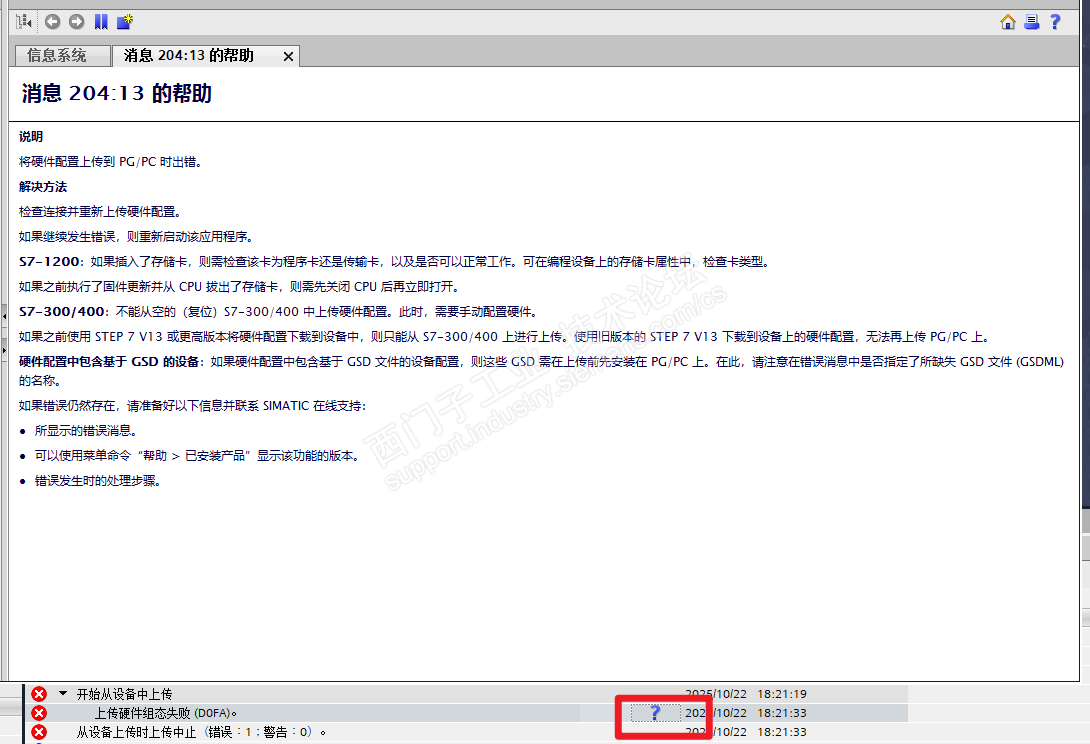Click the 消息 204:13 的帮助 page heading
1090x744 pixels.
116,93
